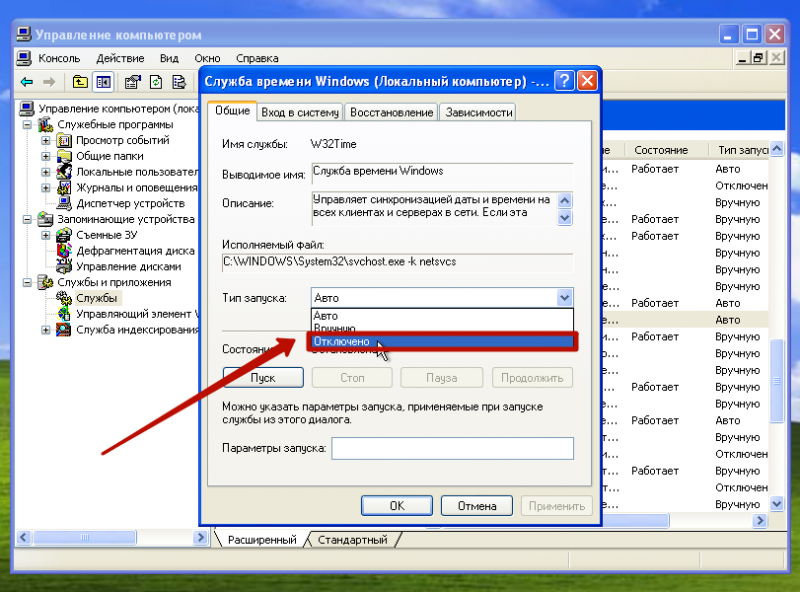800x592 pixels.
Task: Click the Выводимое имя text field
Action: point(442,174)
